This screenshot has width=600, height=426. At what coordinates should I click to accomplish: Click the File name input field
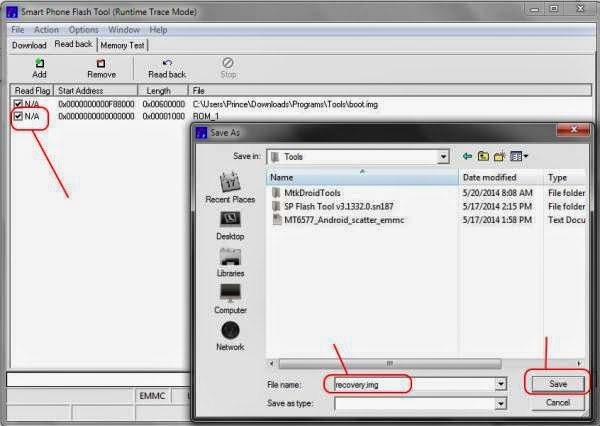pos(414,384)
